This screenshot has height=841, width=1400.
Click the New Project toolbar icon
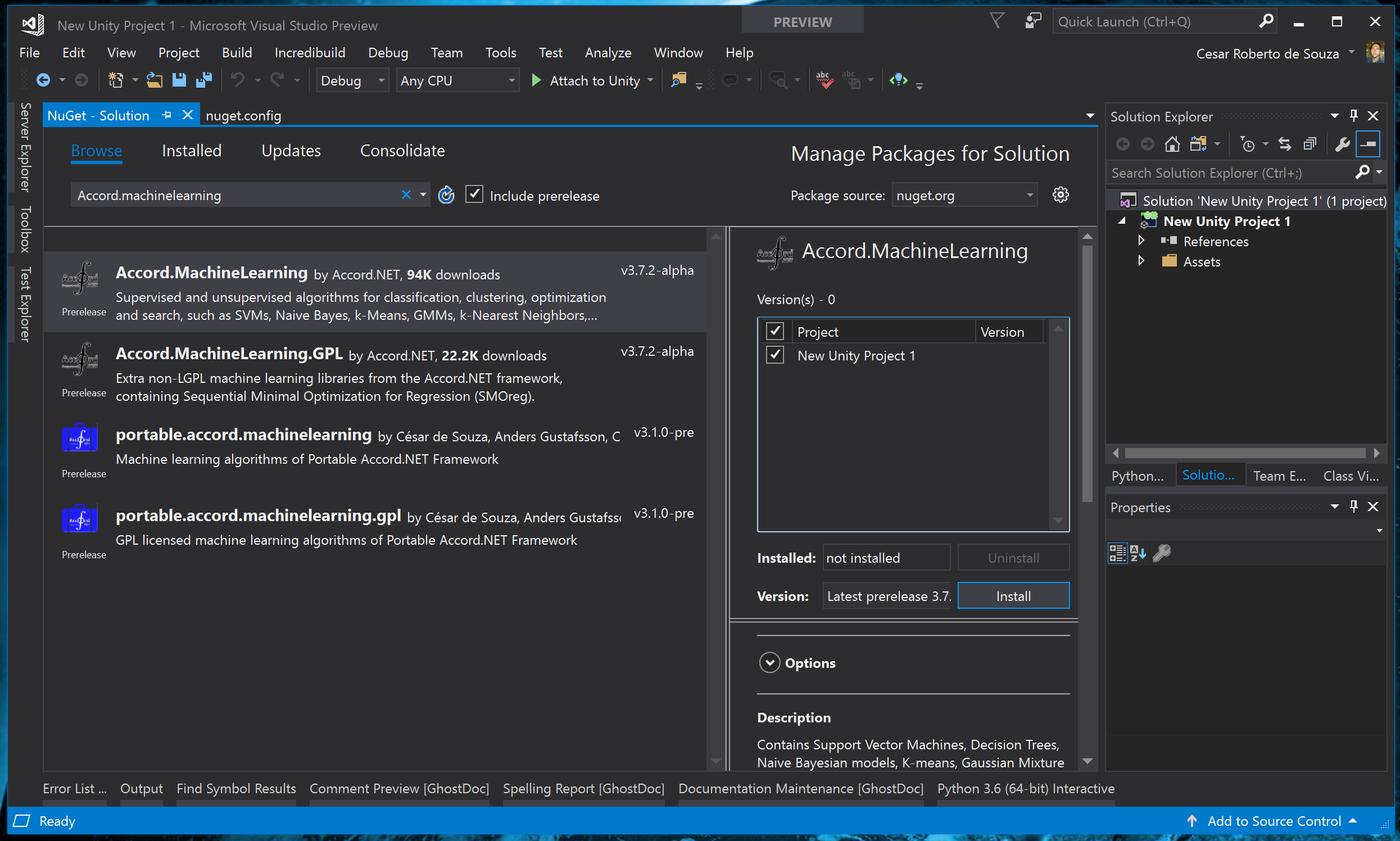coord(116,80)
